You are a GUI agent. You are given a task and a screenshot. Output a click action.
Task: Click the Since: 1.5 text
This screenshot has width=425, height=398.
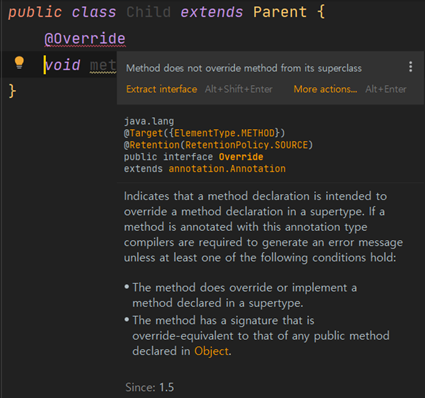[x=150, y=387]
